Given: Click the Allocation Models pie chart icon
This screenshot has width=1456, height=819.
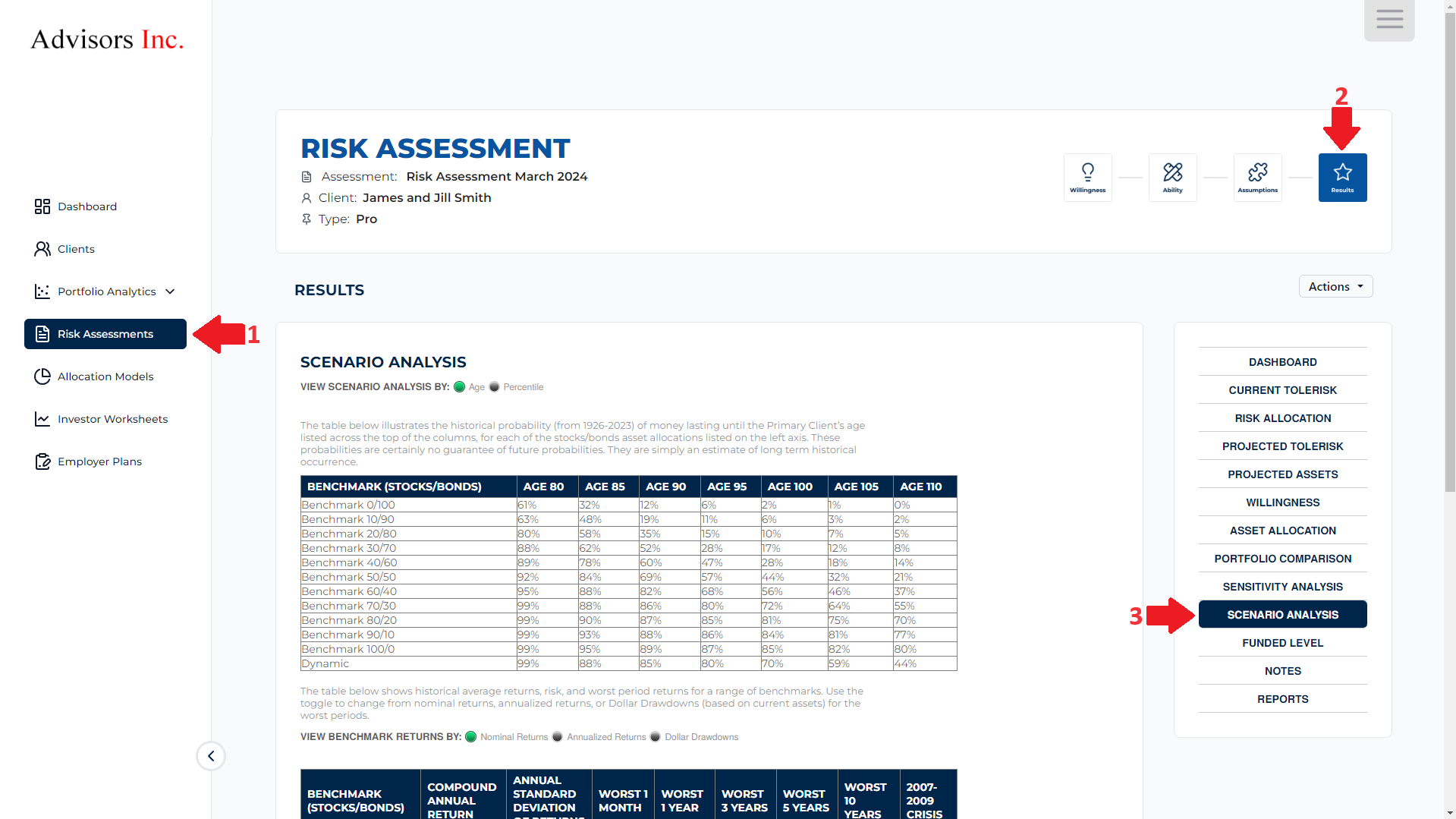Looking at the screenshot, I should [x=42, y=376].
